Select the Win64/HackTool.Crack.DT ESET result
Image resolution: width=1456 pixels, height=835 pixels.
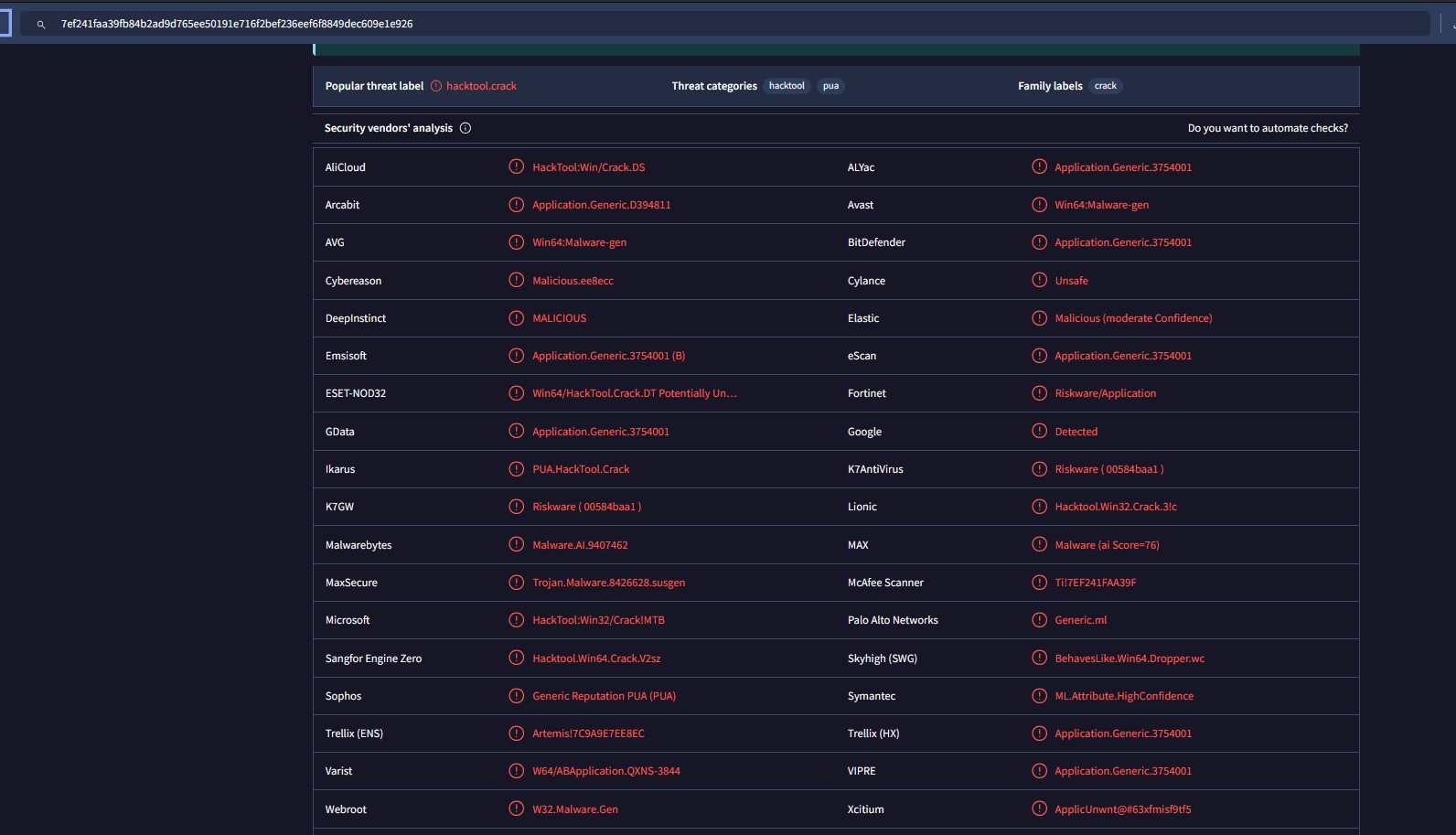(x=635, y=393)
